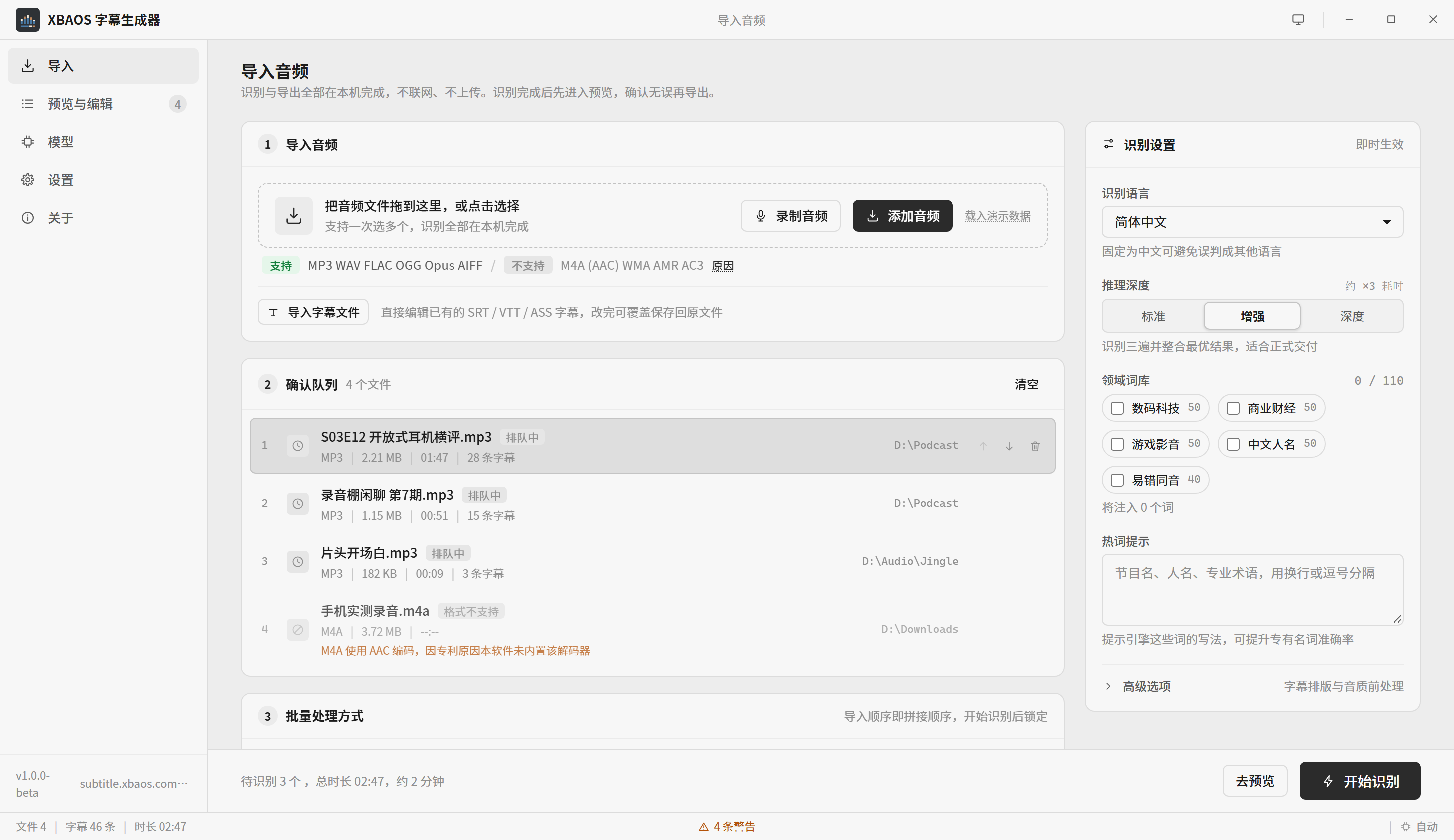
Task: Select 标准 inference depth
Action: point(1153,316)
